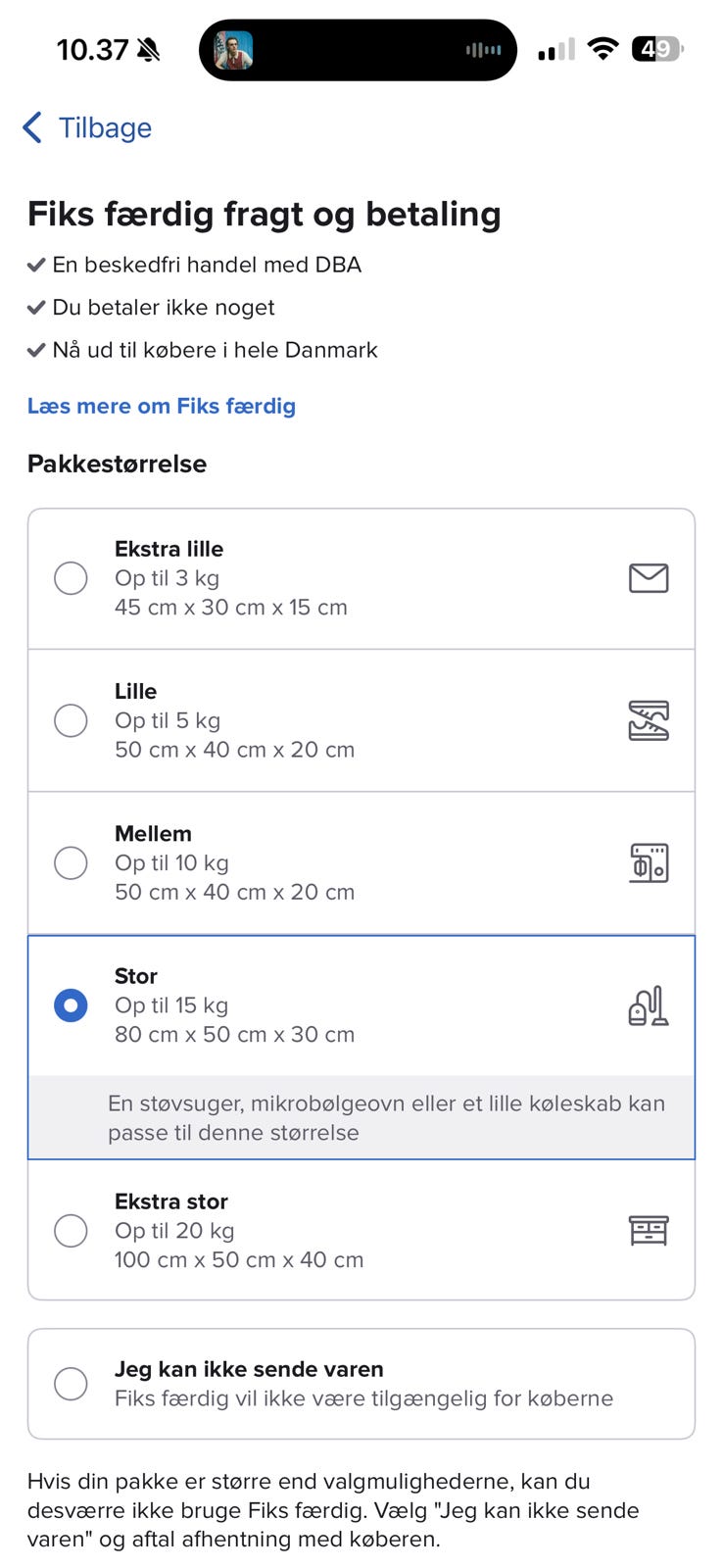Viewport: 723px width, 1568px height.
Task: Tap the battery indicator in status bar
Action: coord(657,49)
